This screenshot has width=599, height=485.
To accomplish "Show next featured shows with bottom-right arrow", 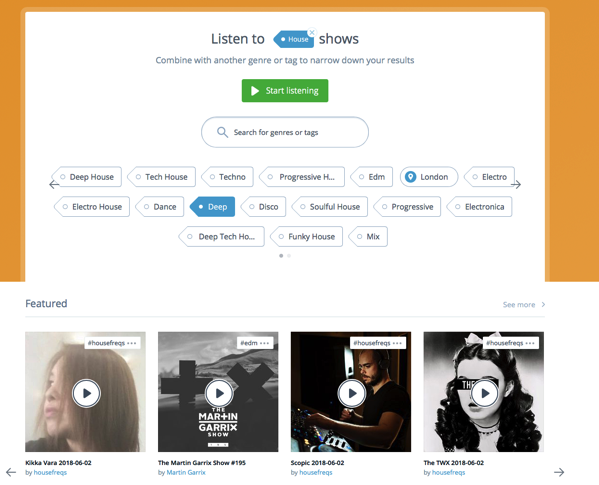I will click(559, 472).
